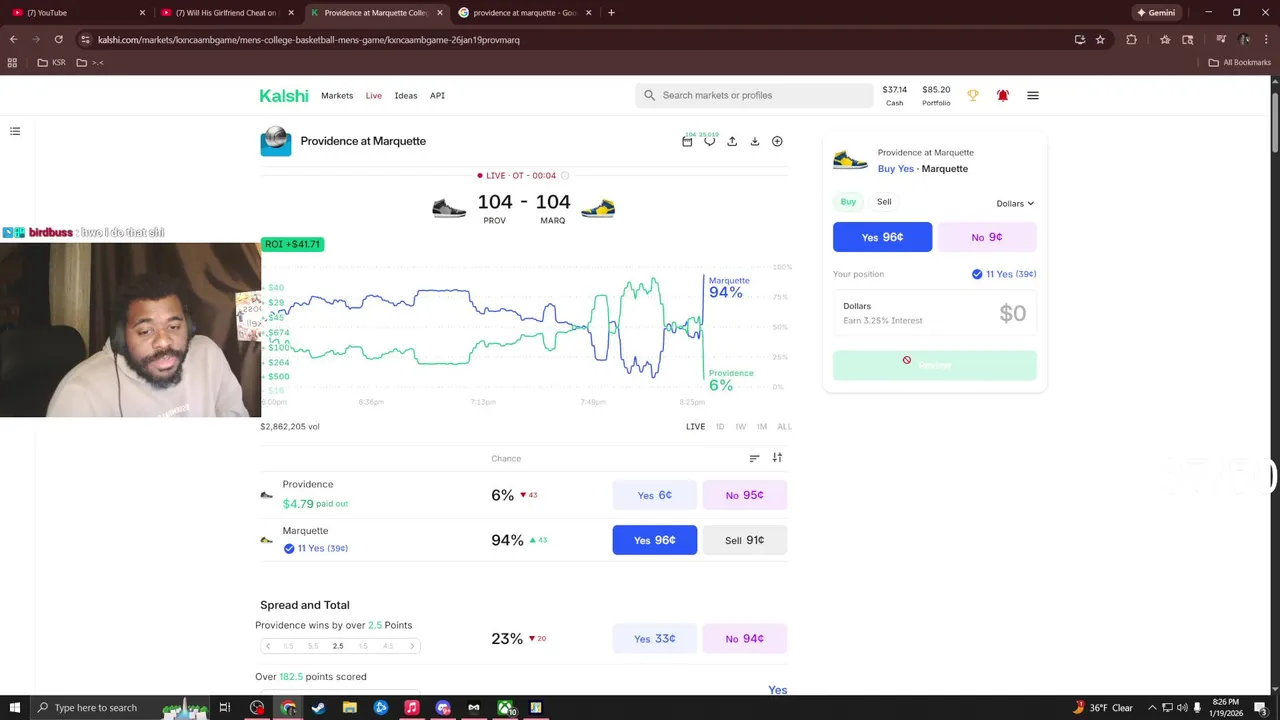
Task: Open the KSR bookmarks folder
Action: point(52,63)
